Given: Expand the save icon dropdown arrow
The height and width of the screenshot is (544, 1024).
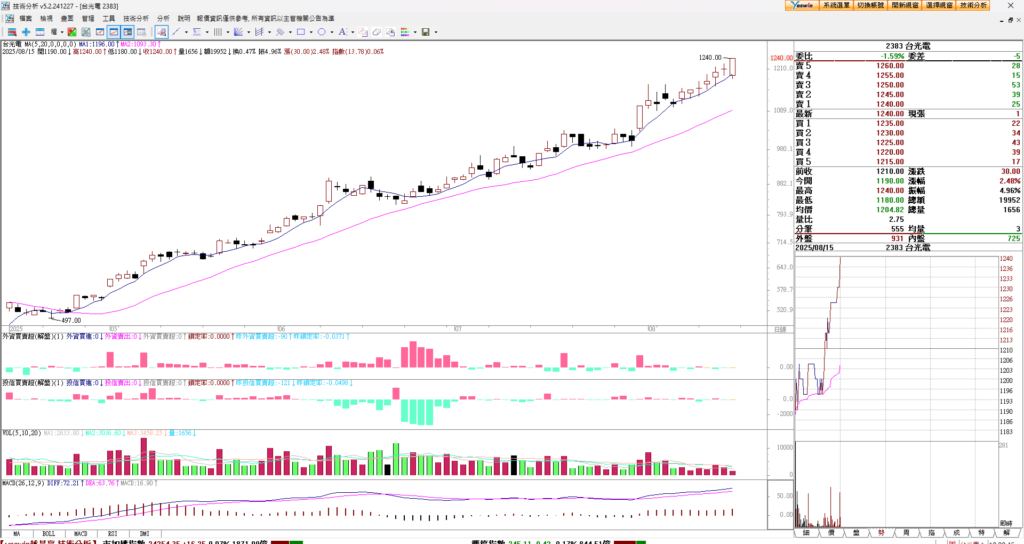Looking at the screenshot, I should pyautogui.click(x=436, y=31).
